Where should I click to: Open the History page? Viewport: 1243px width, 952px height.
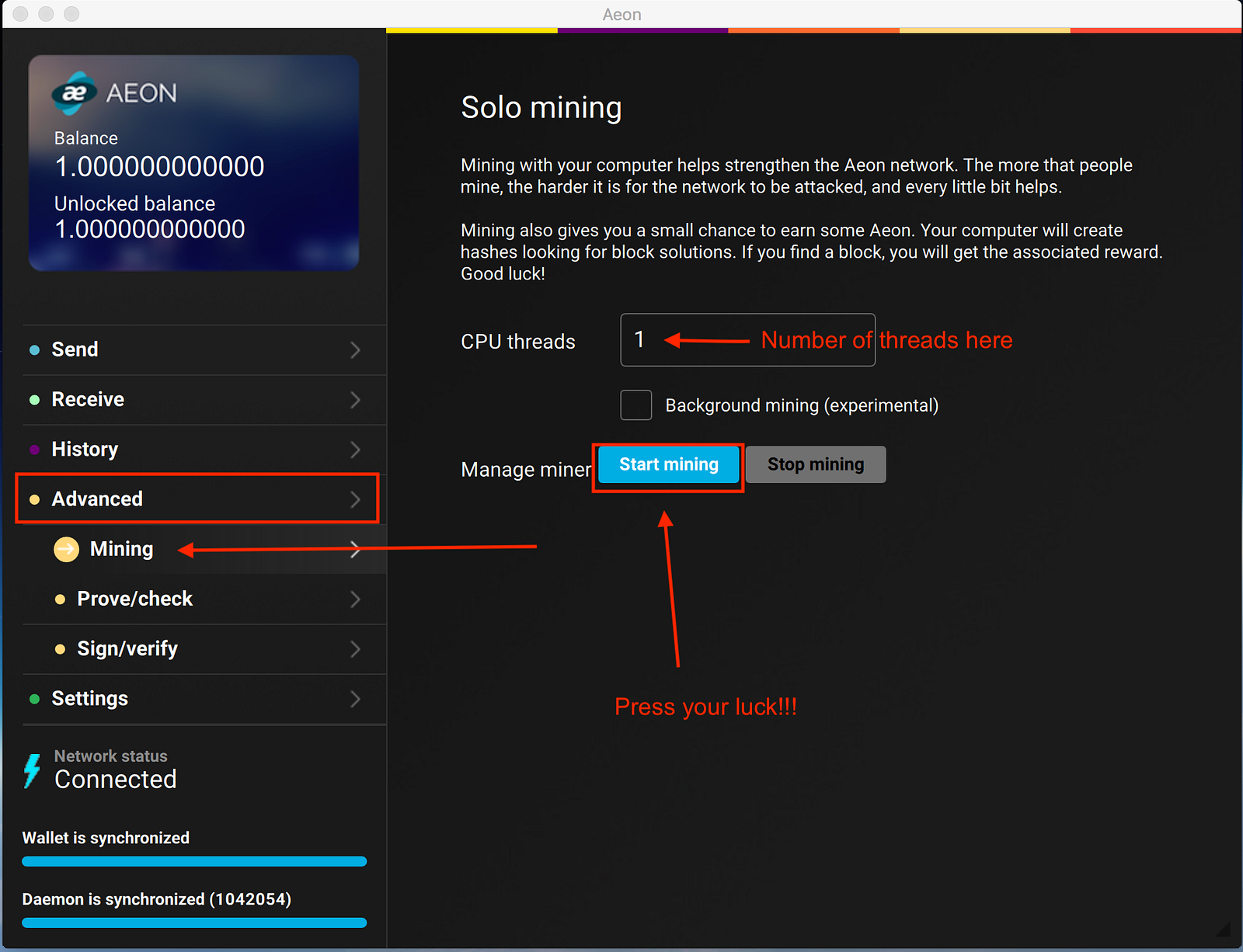click(x=204, y=450)
